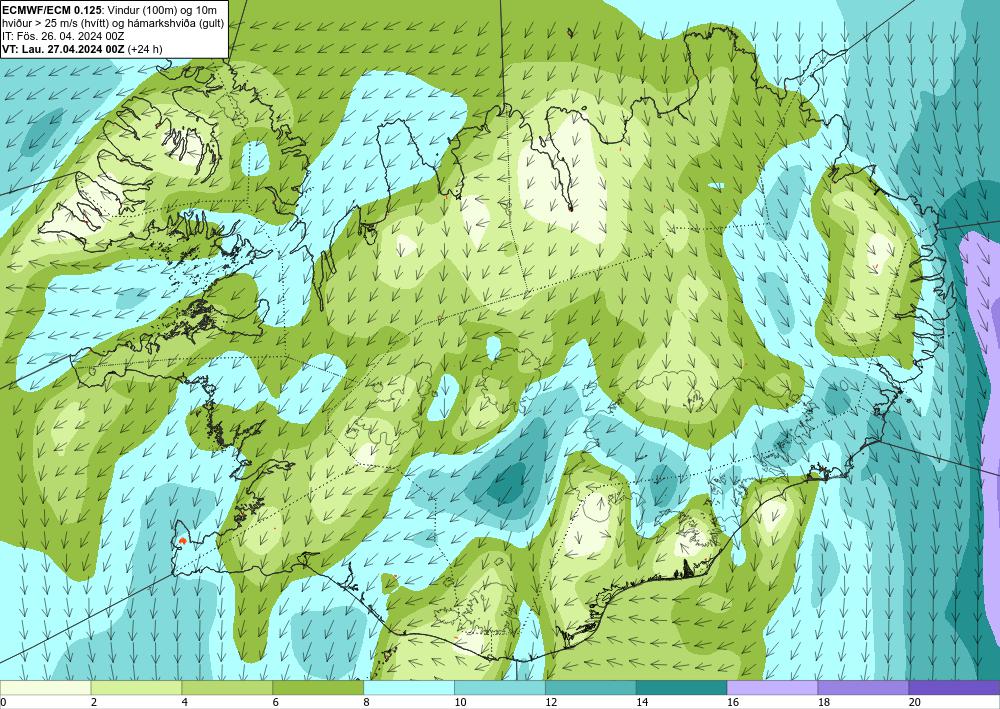Click the scale label "2"

(94, 703)
